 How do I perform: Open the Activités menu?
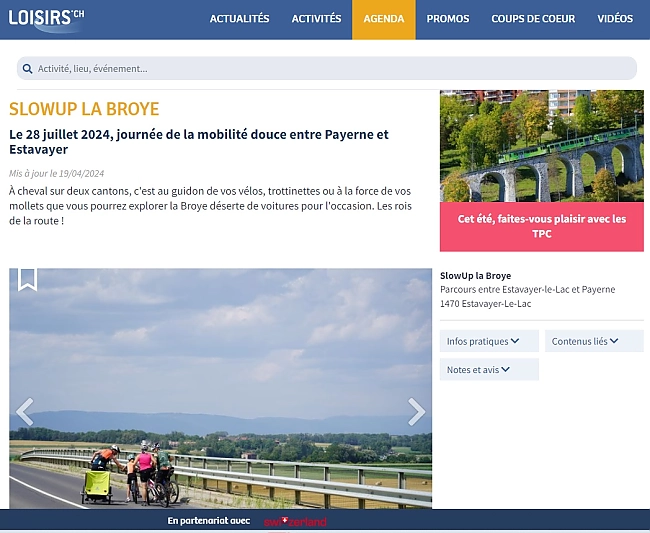point(316,19)
